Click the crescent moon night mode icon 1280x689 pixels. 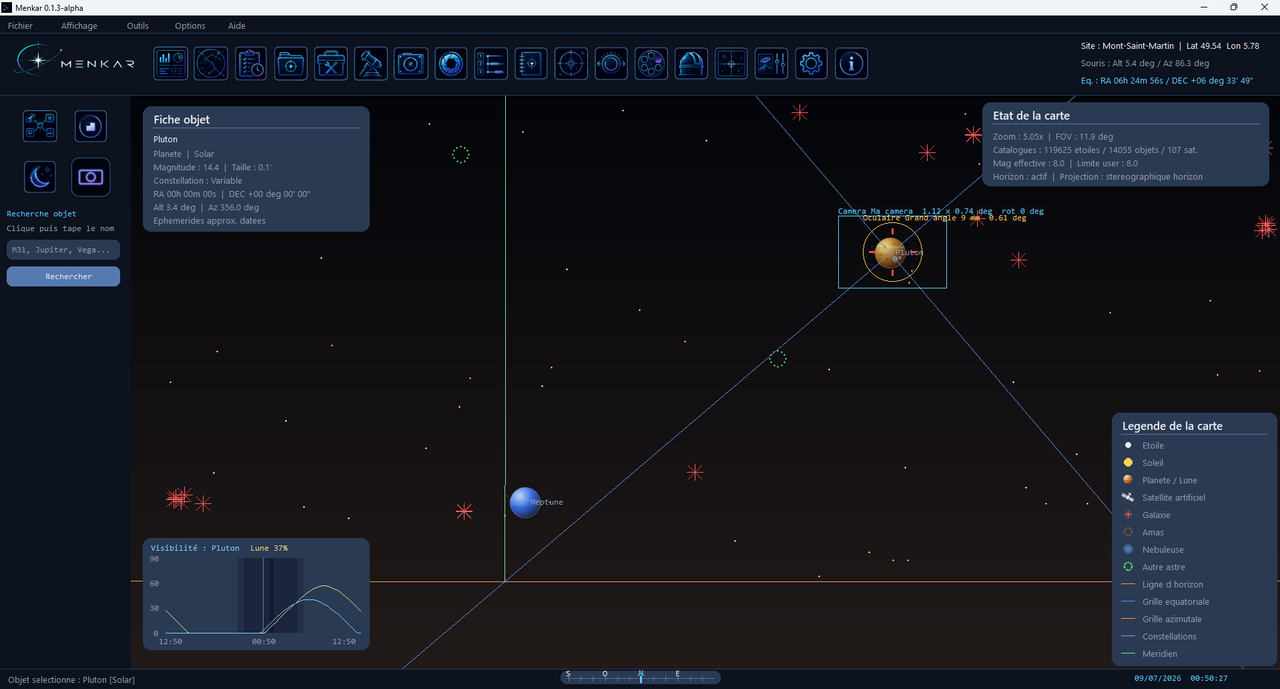click(x=40, y=177)
